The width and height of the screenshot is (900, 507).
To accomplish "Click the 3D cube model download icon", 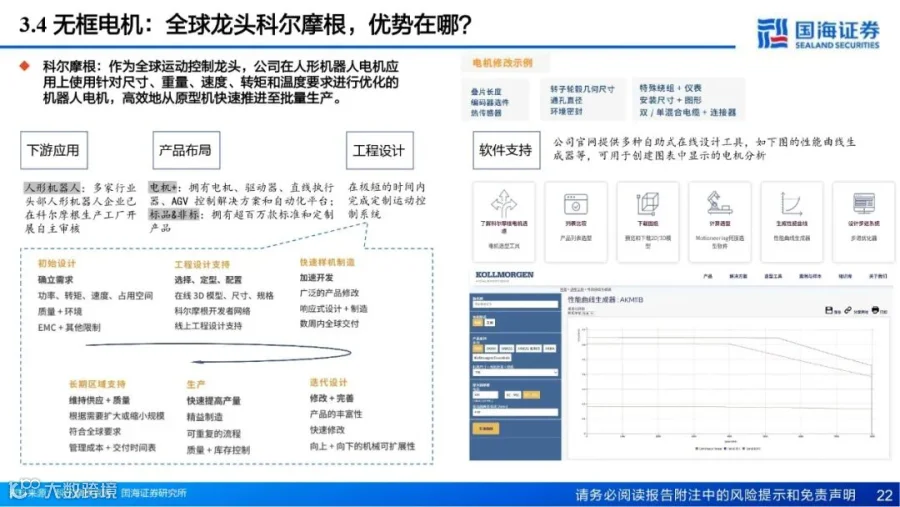I will point(647,203).
